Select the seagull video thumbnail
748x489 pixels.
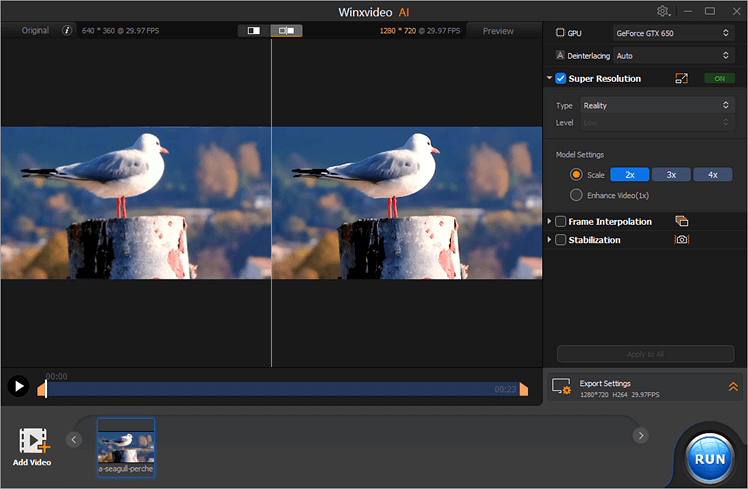126,446
